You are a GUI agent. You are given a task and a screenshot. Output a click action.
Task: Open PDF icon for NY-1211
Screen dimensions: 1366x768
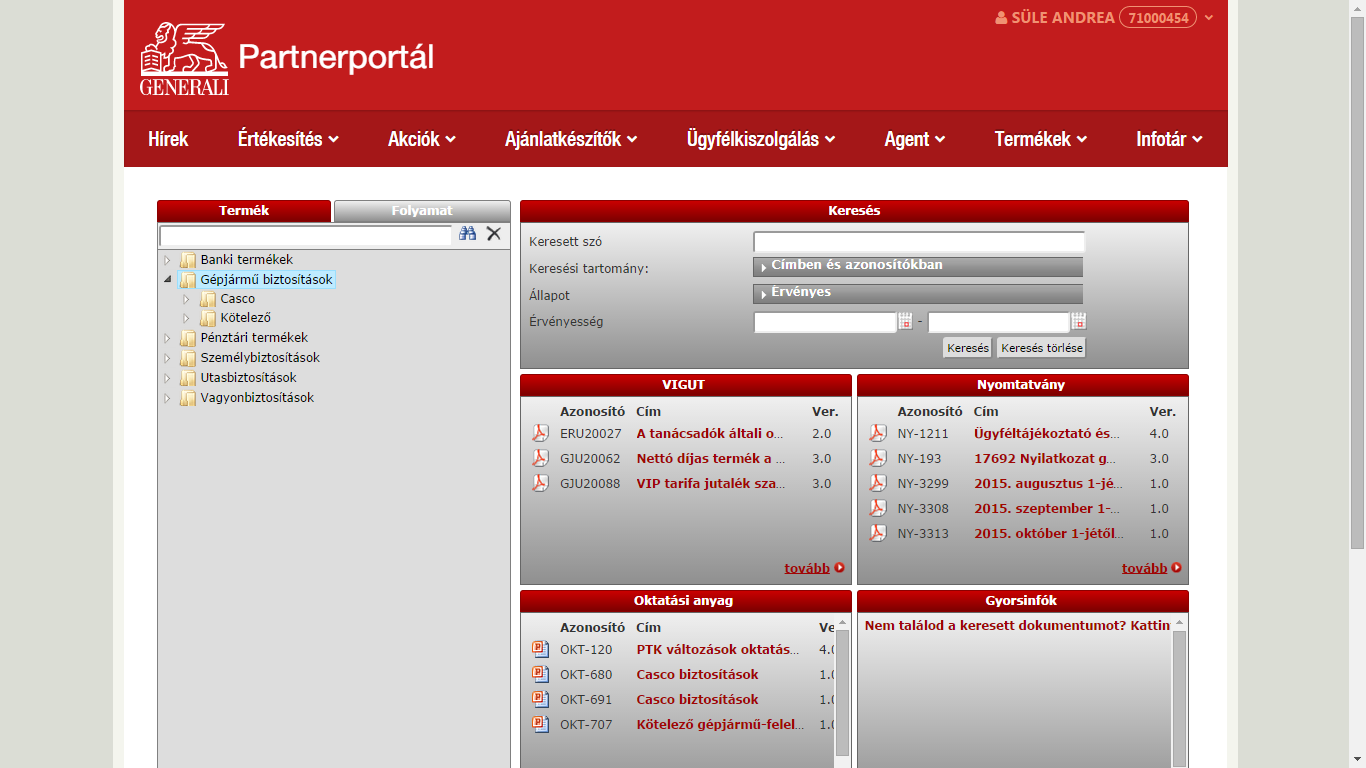tap(877, 433)
